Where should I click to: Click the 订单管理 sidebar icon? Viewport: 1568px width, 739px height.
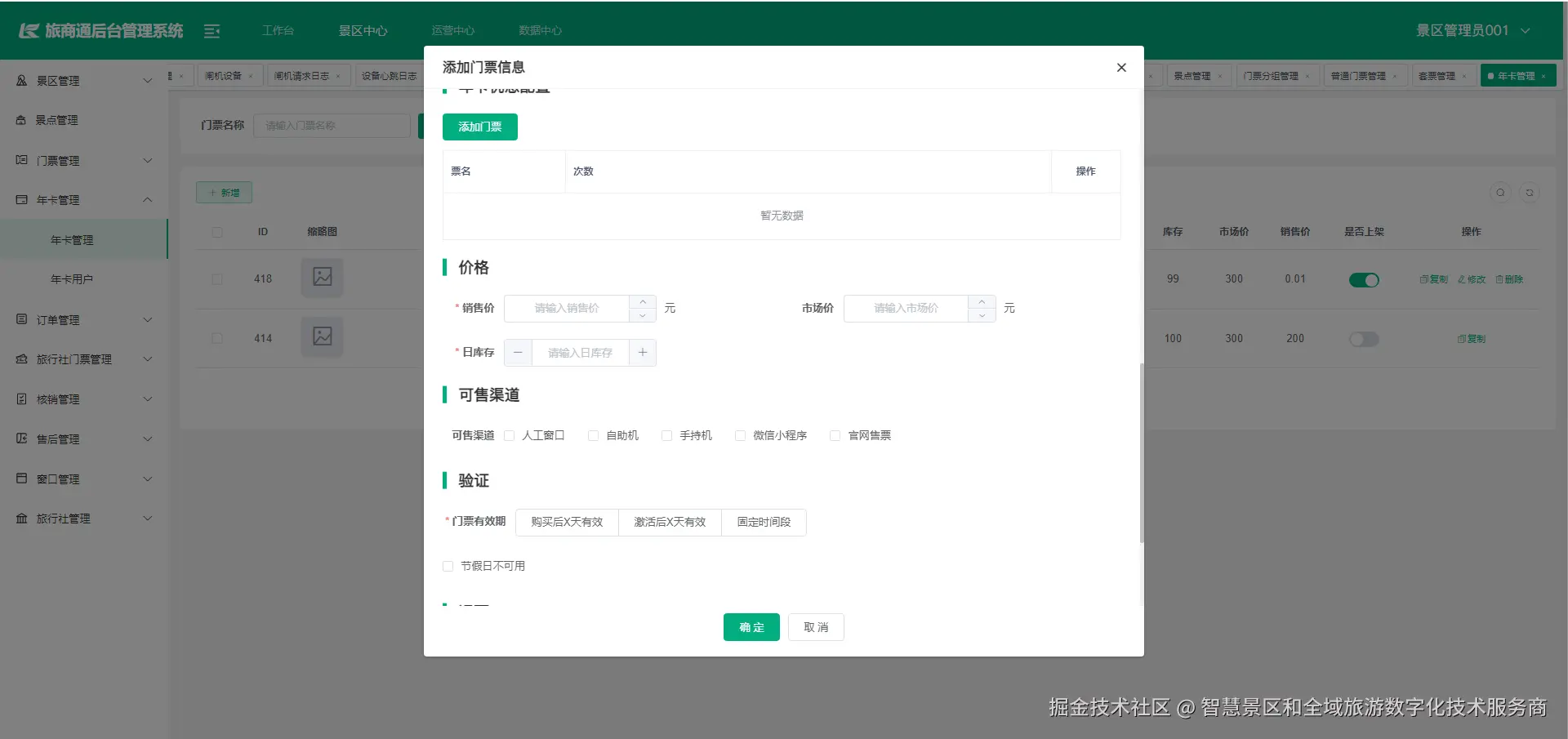click(x=21, y=319)
